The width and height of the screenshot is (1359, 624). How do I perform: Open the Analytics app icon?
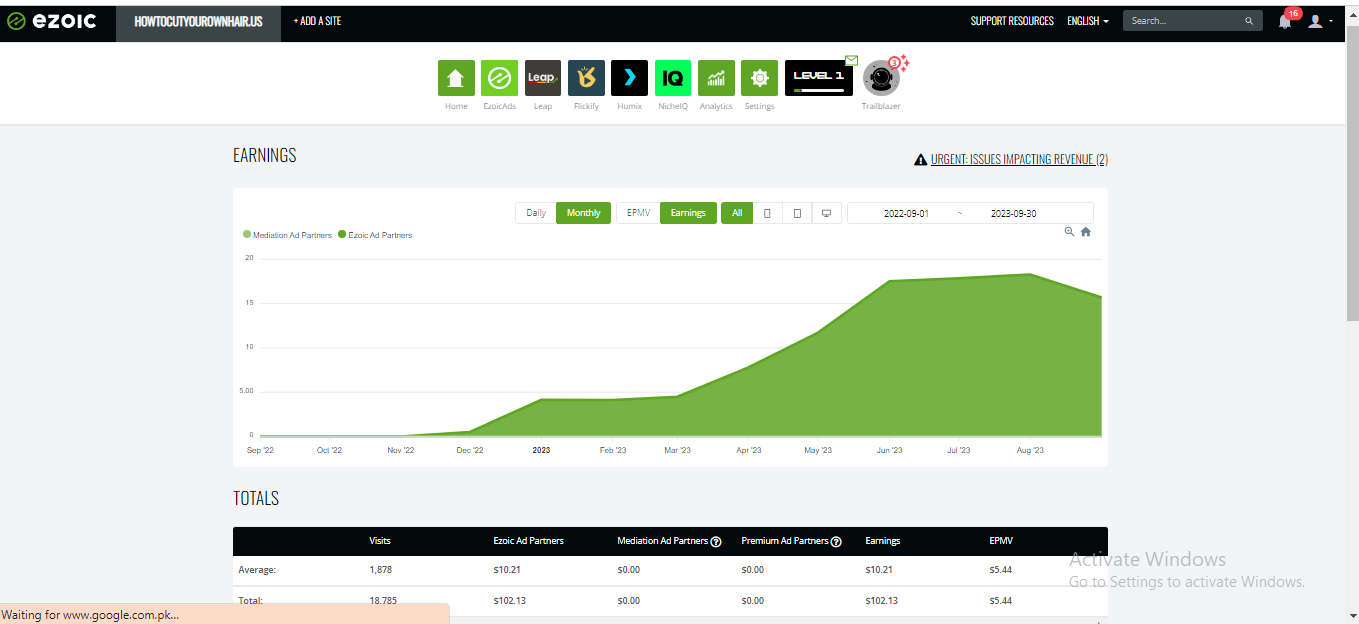716,78
